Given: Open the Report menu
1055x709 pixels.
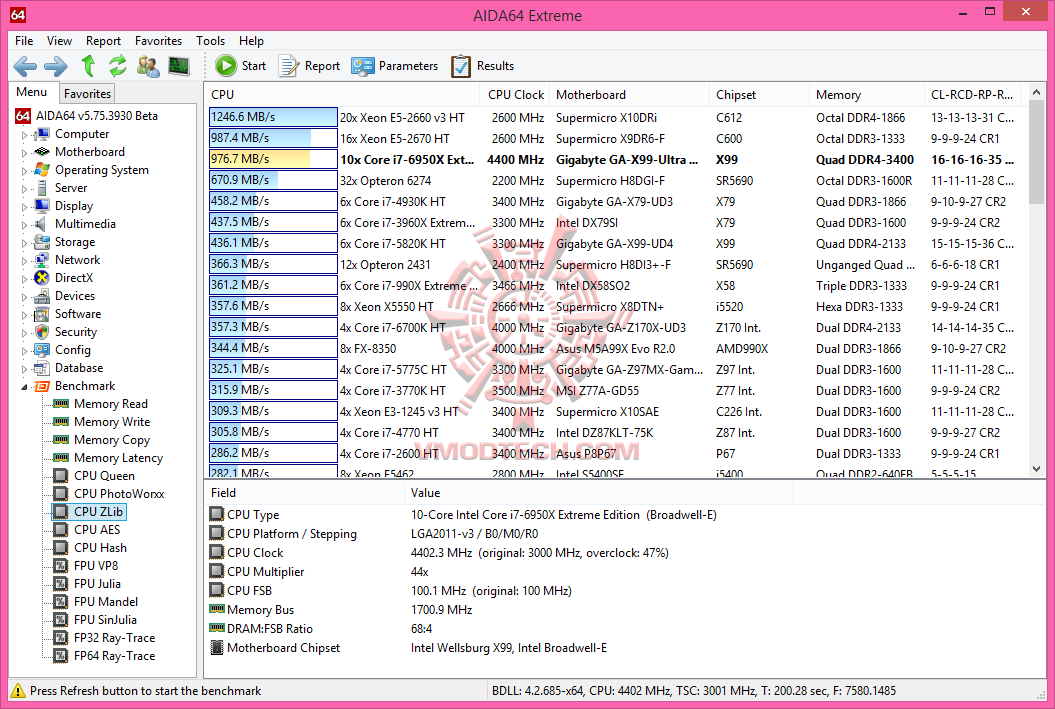Looking at the screenshot, I should 103,41.
